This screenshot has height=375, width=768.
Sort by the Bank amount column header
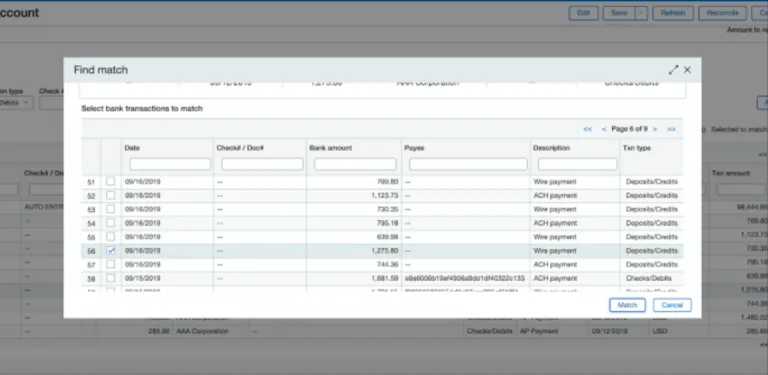click(x=331, y=148)
